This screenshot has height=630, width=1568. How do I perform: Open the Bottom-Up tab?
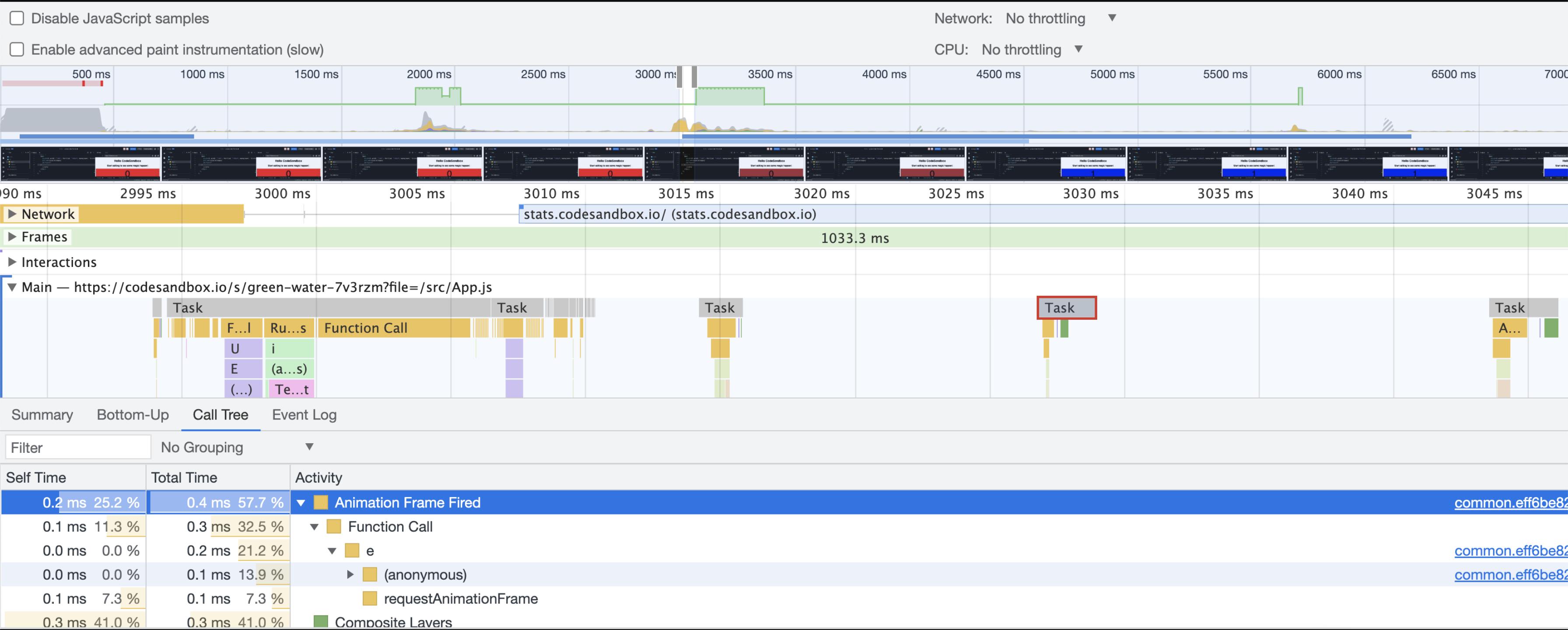133,414
